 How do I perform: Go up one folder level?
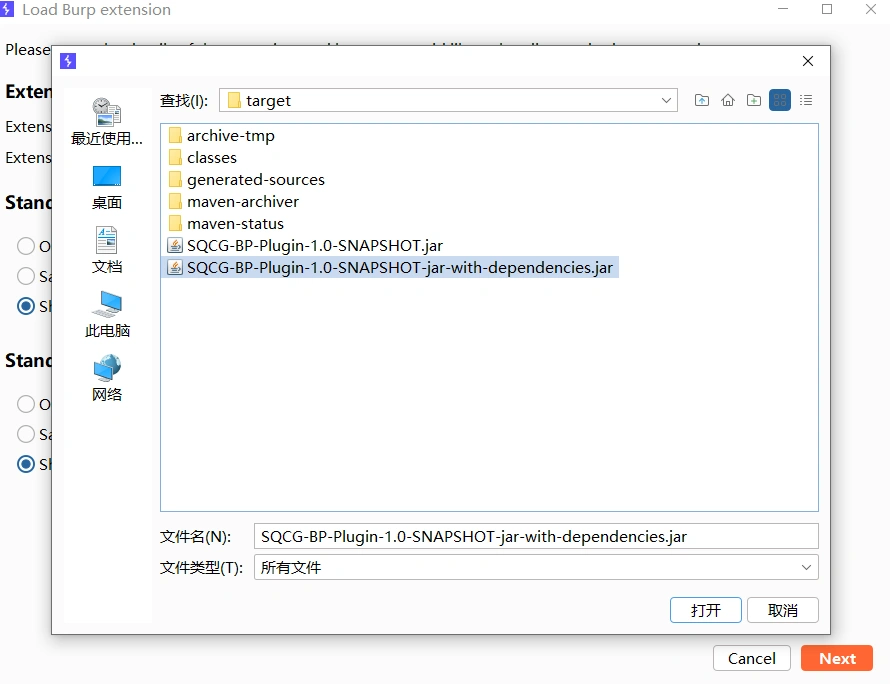coord(702,100)
